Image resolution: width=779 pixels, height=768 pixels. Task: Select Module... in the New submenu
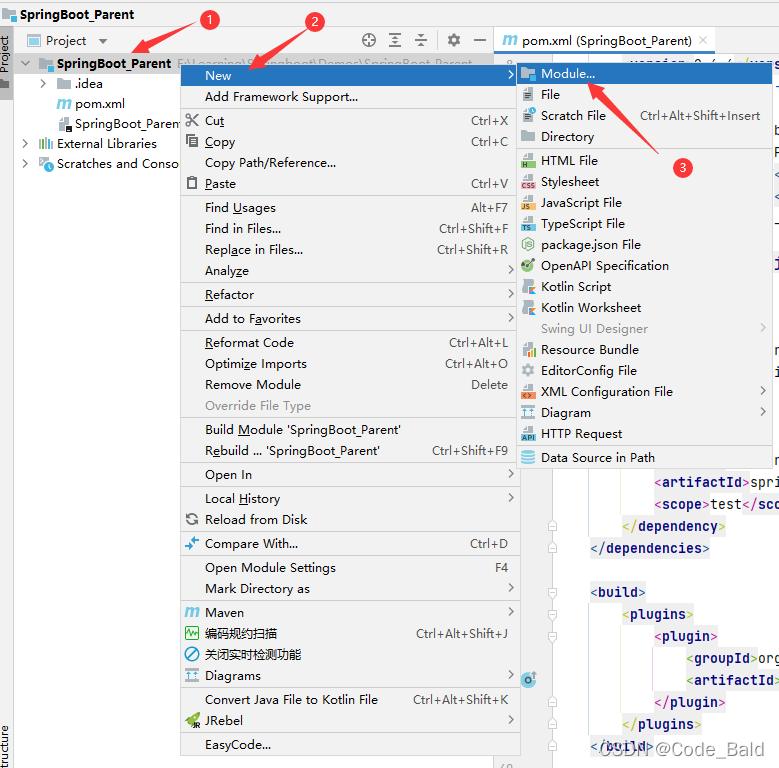pos(644,74)
